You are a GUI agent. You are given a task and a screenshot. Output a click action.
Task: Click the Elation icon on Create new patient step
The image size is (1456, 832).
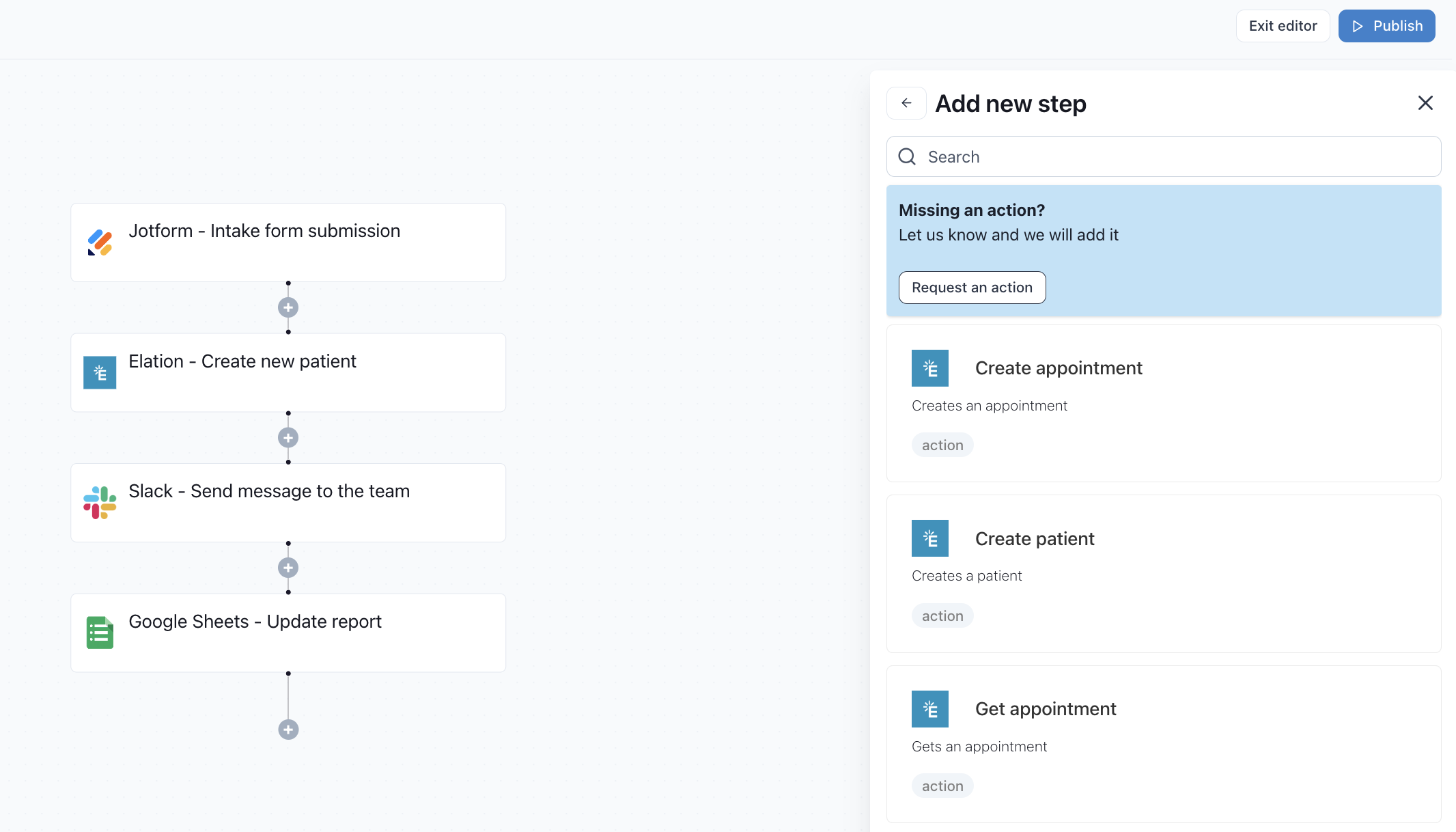(x=100, y=372)
